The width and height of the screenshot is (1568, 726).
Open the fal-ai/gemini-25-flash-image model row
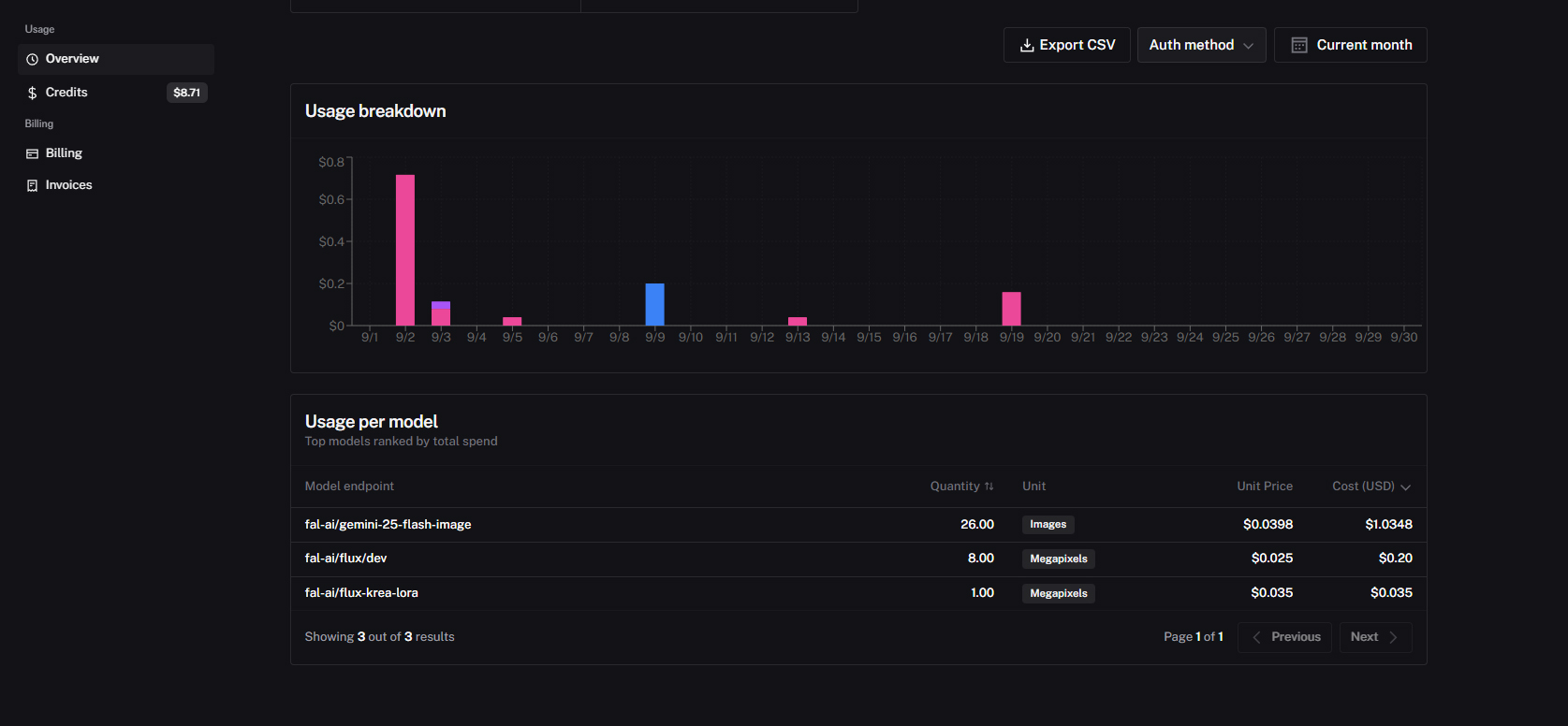point(388,525)
